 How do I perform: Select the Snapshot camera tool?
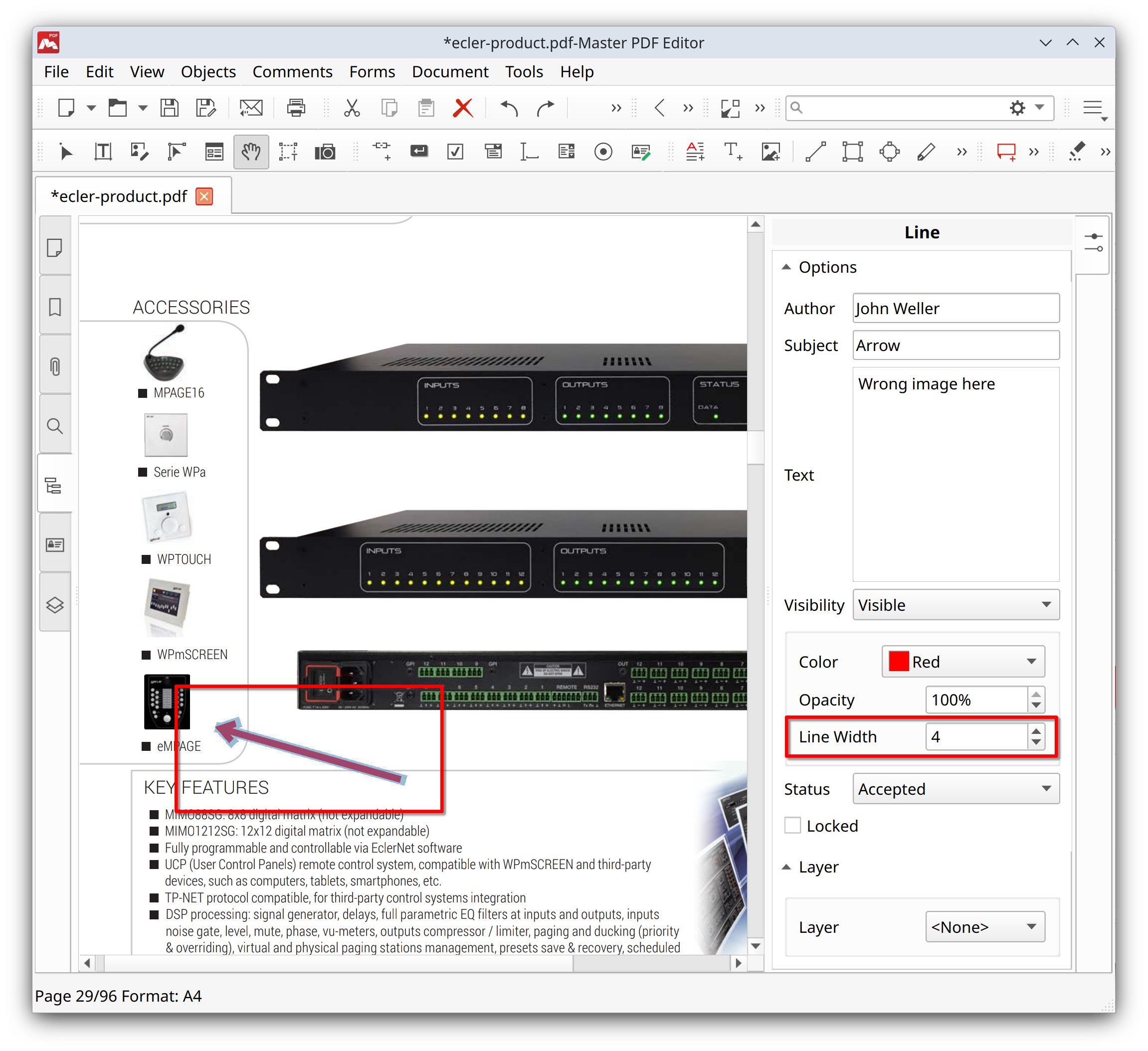325,152
